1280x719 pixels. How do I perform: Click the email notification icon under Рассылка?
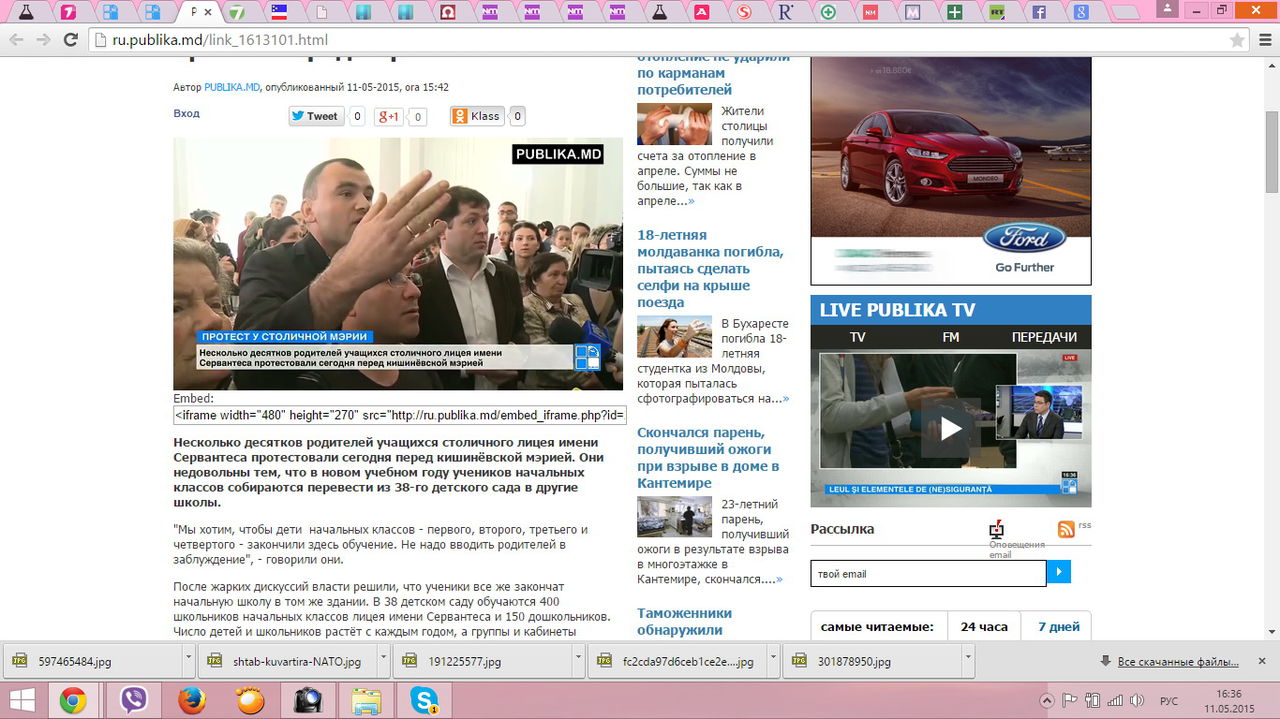[x=996, y=530]
